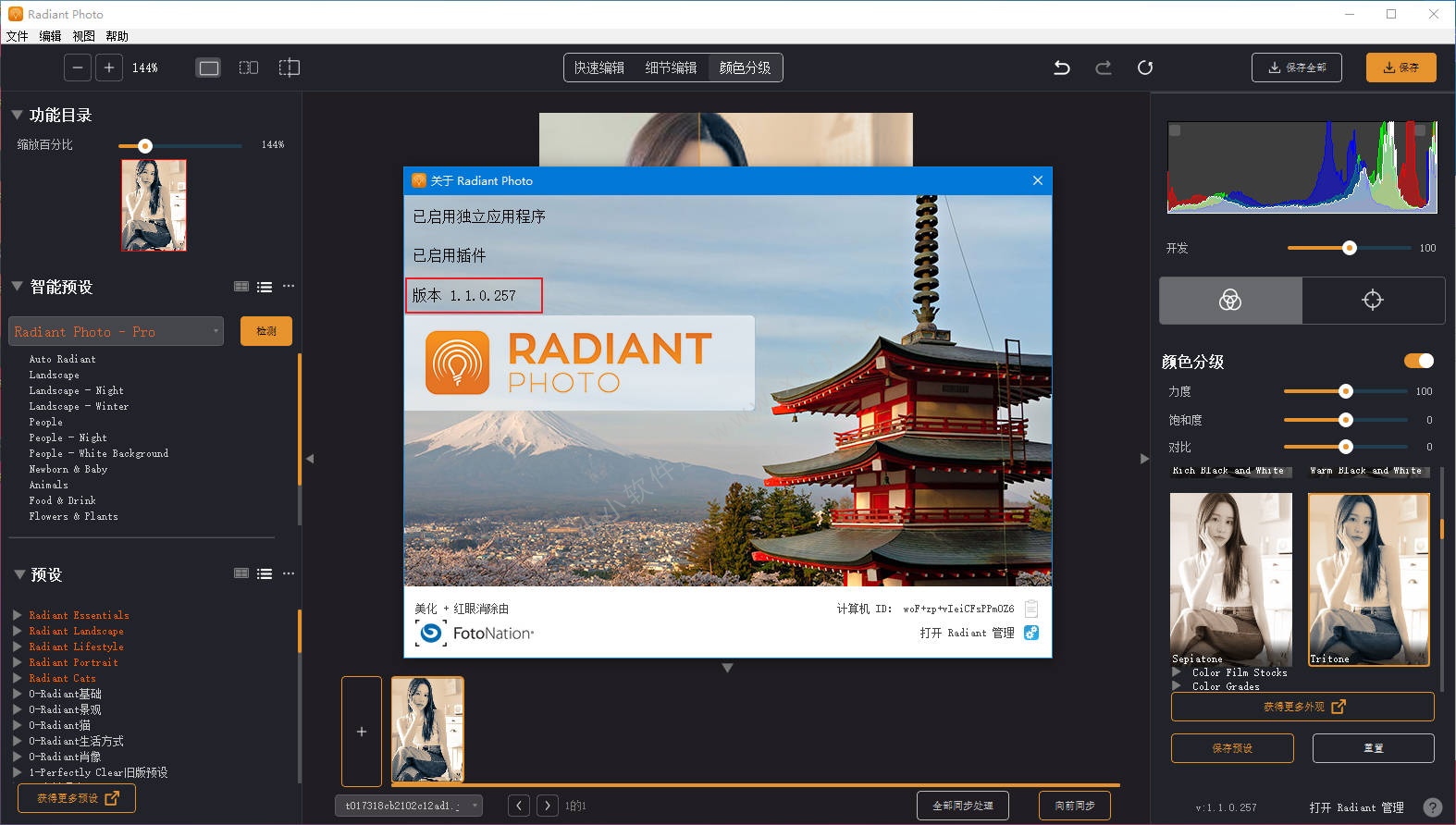This screenshot has height=825, width=1456.
Task: Switch to 颜色分级 tab
Action: tap(745, 68)
